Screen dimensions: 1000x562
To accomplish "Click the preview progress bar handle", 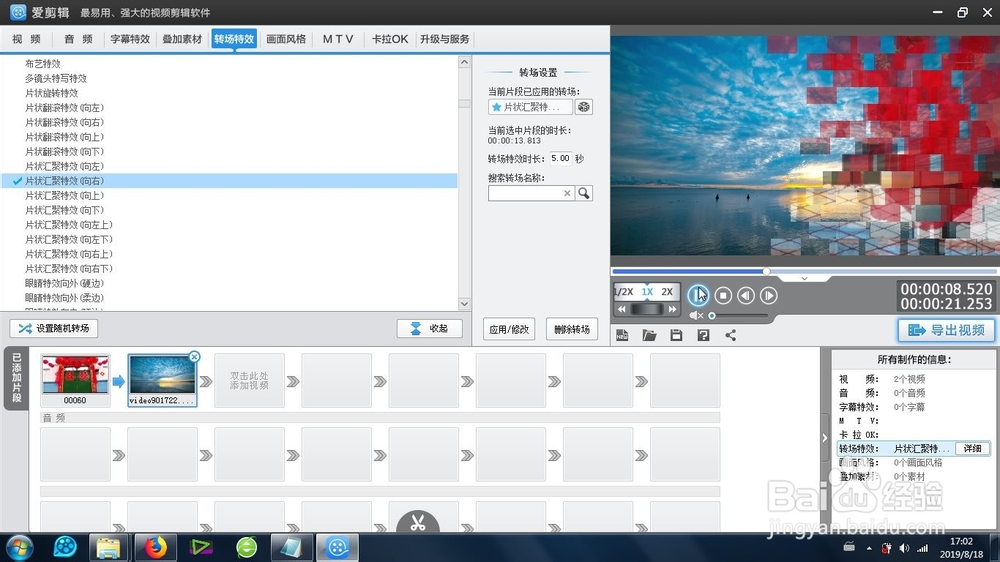I will (x=766, y=271).
